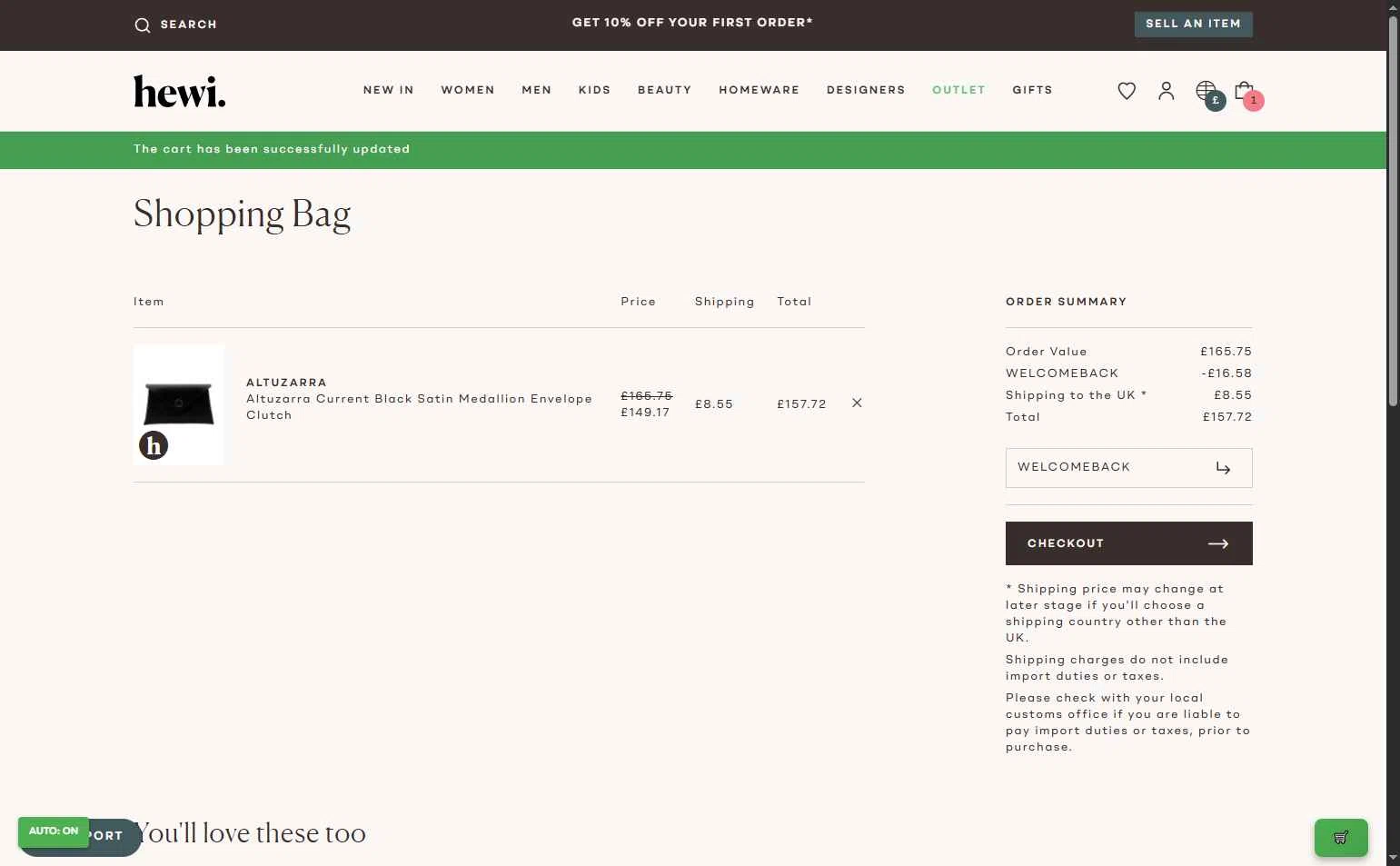Viewport: 1400px width, 866px height.
Task: Open the New In menu
Action: [x=388, y=90]
